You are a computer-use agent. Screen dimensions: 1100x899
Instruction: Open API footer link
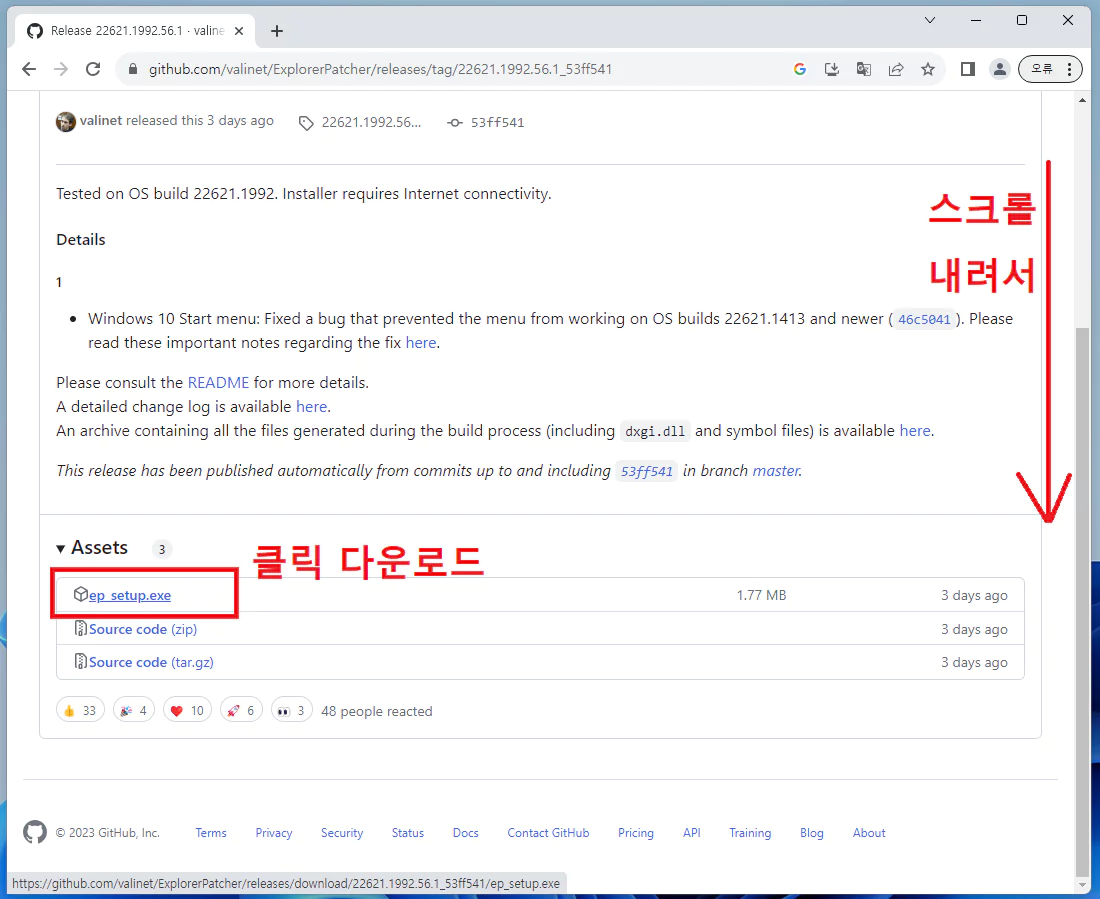coord(692,832)
